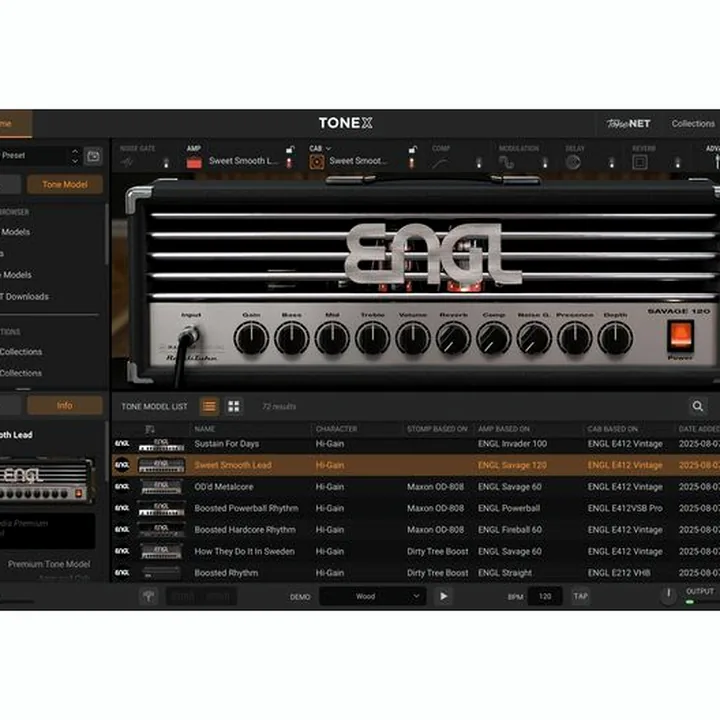Toggle the Noise Gate power switch
This screenshot has width=720, height=720.
[166, 163]
